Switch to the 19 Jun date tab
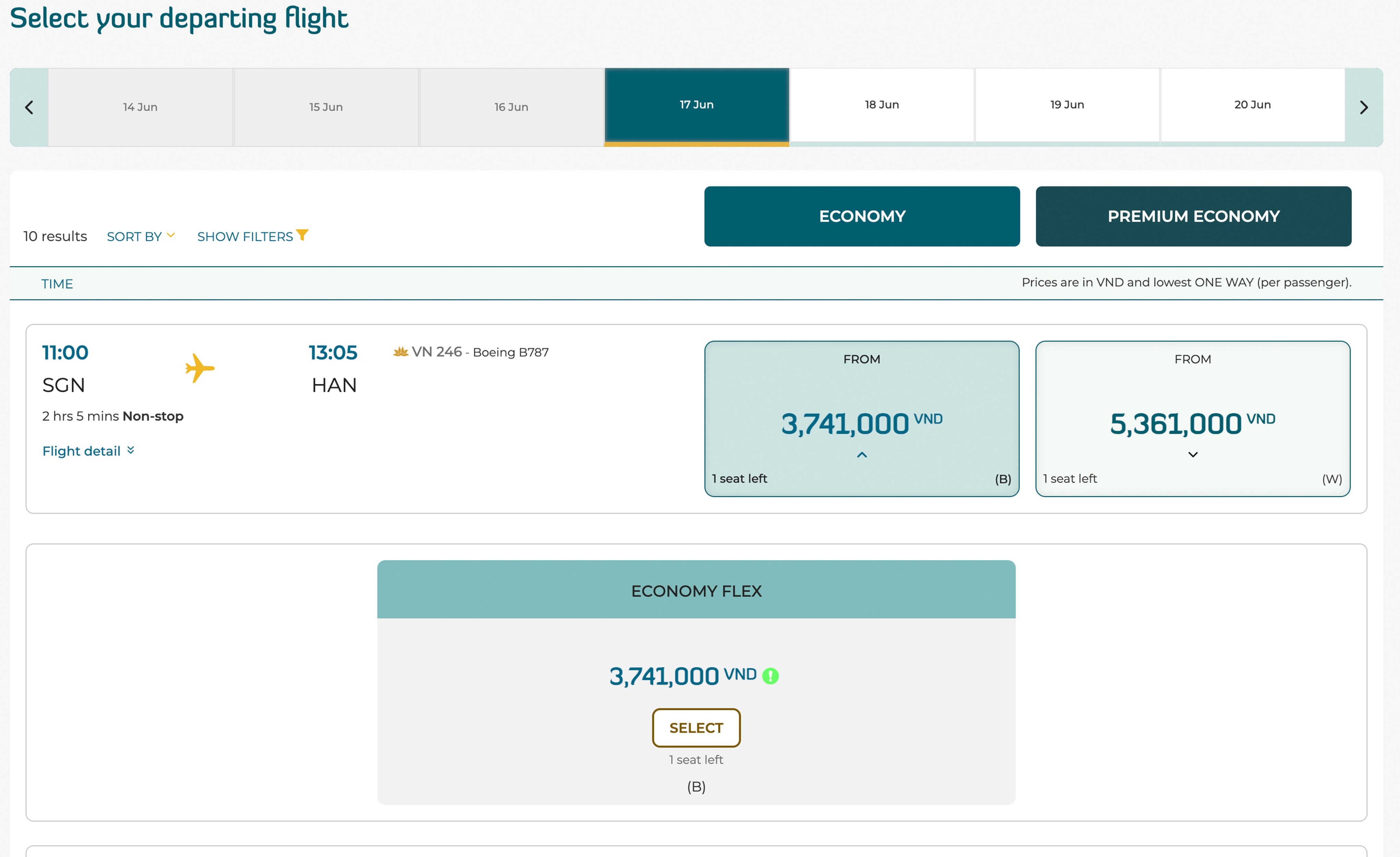 pos(1066,105)
